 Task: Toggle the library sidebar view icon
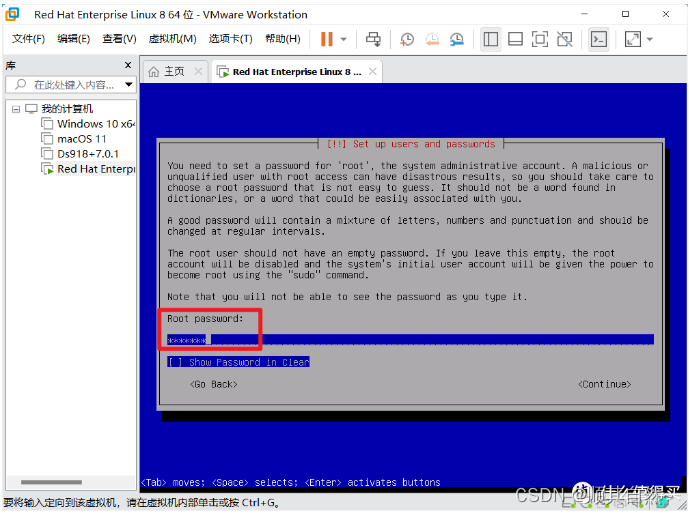coord(490,39)
